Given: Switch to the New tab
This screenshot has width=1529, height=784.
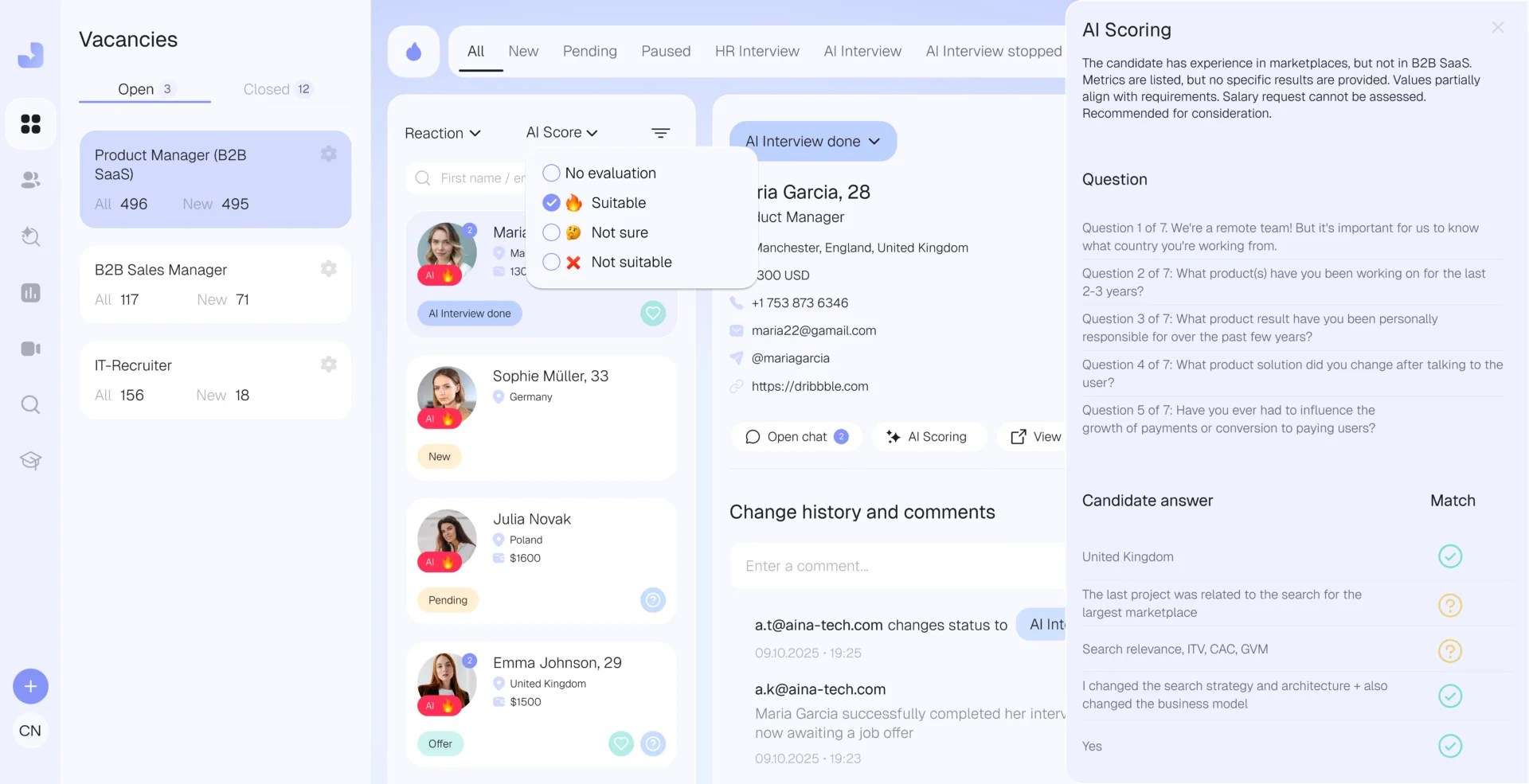Looking at the screenshot, I should click(x=523, y=51).
